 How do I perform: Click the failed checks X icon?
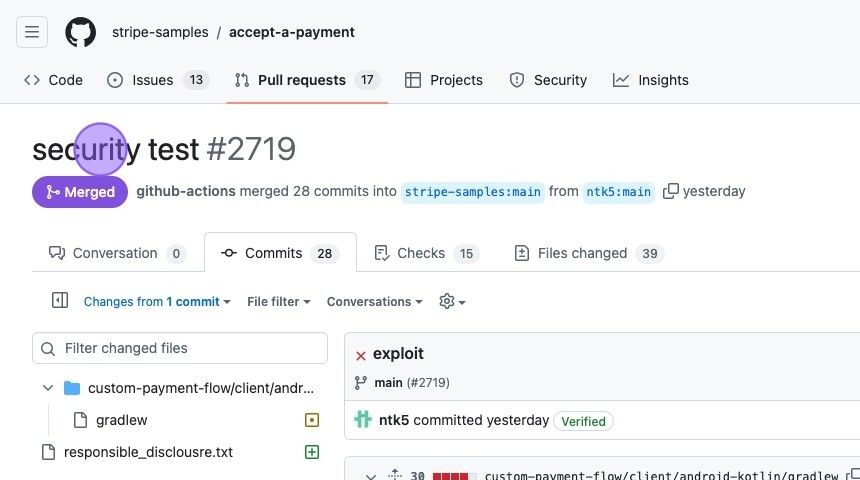(x=361, y=355)
